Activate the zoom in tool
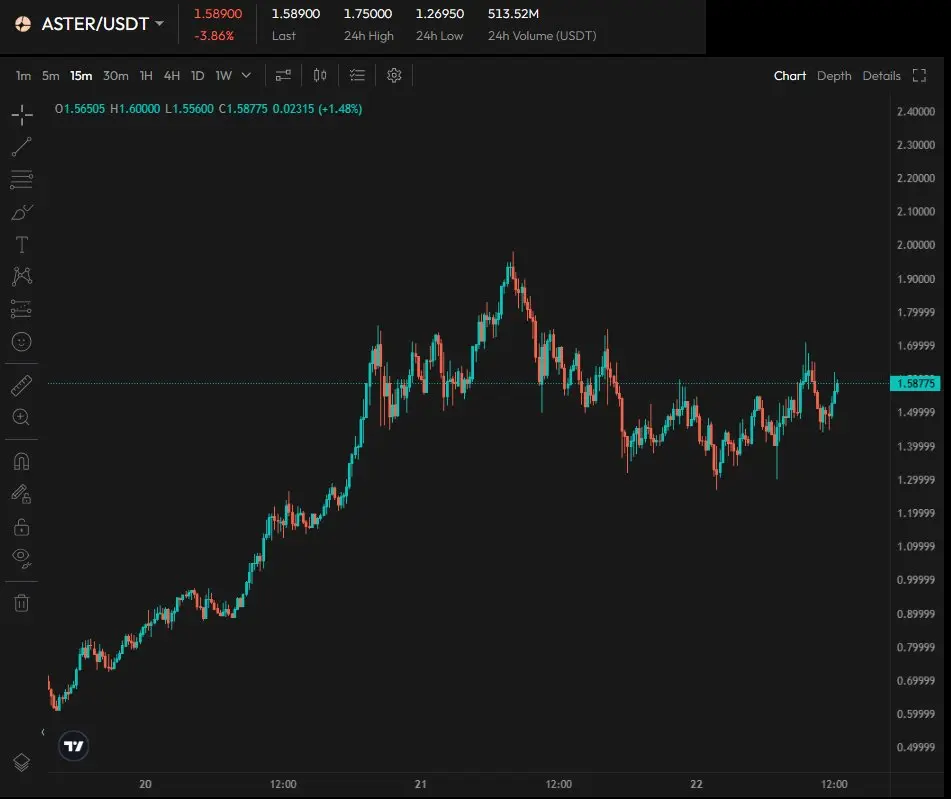Screen dimensions: 951x799 [21, 417]
